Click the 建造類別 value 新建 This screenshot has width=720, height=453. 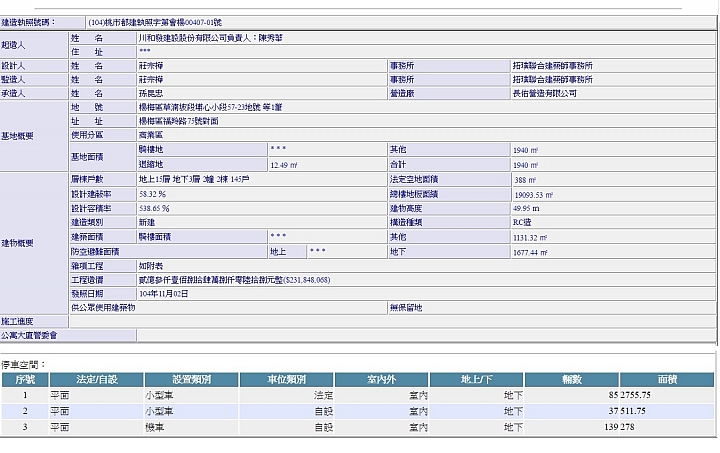pos(147,222)
